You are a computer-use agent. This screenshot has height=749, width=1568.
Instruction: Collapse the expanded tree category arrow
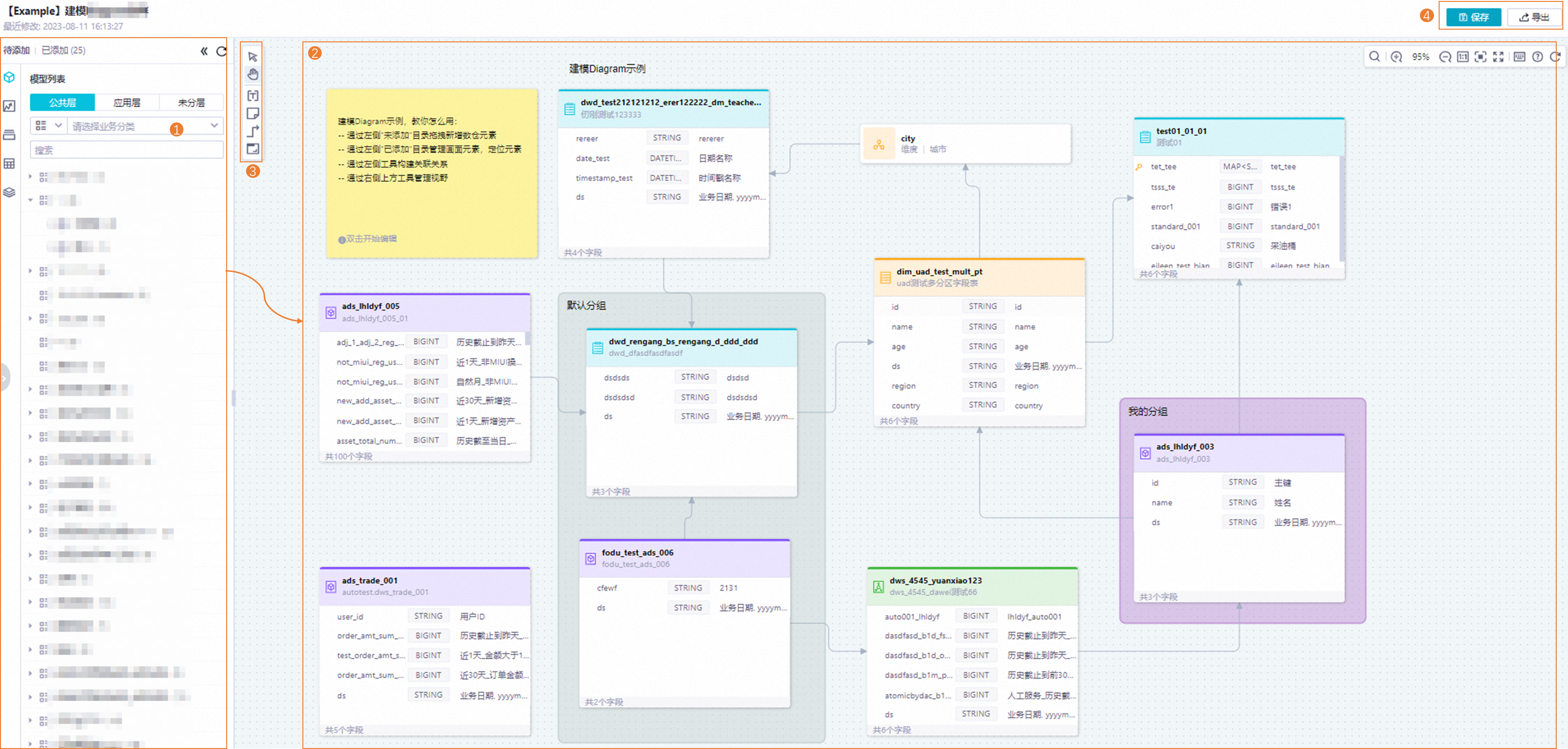point(31,200)
